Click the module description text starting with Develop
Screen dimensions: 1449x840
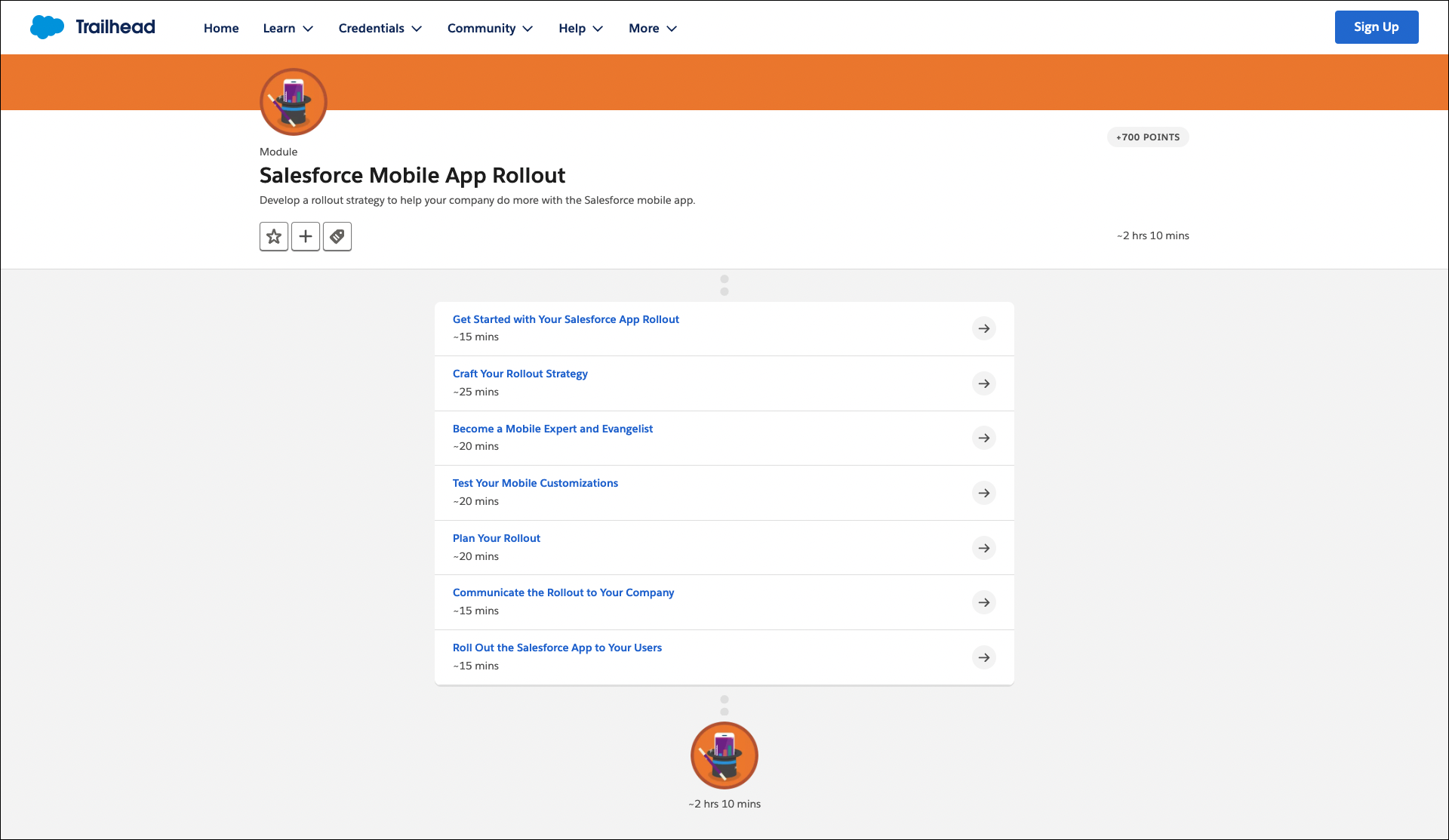477,200
